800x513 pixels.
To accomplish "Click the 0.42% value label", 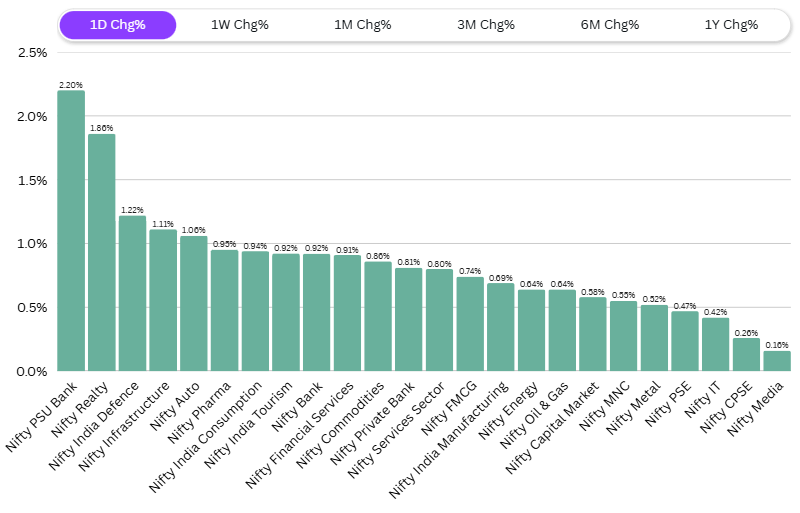I will (715, 312).
